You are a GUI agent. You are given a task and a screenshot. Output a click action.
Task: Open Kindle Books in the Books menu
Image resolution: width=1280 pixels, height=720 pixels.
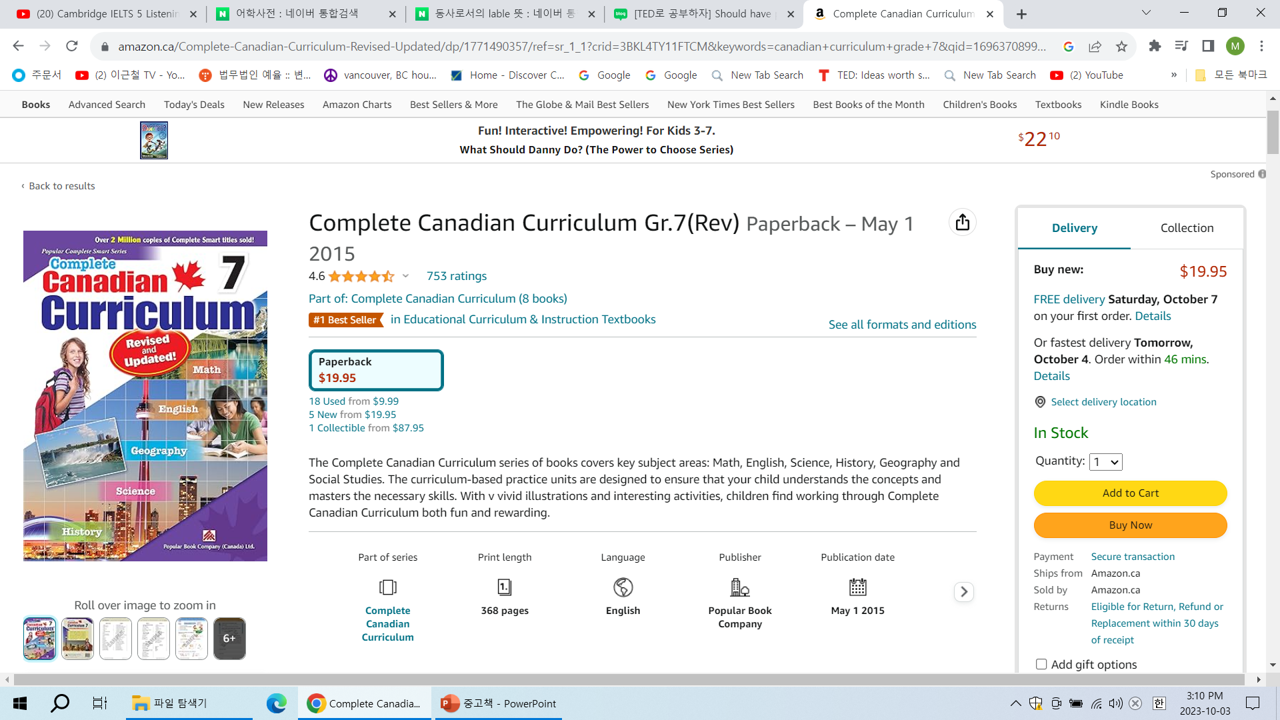pos(1129,104)
